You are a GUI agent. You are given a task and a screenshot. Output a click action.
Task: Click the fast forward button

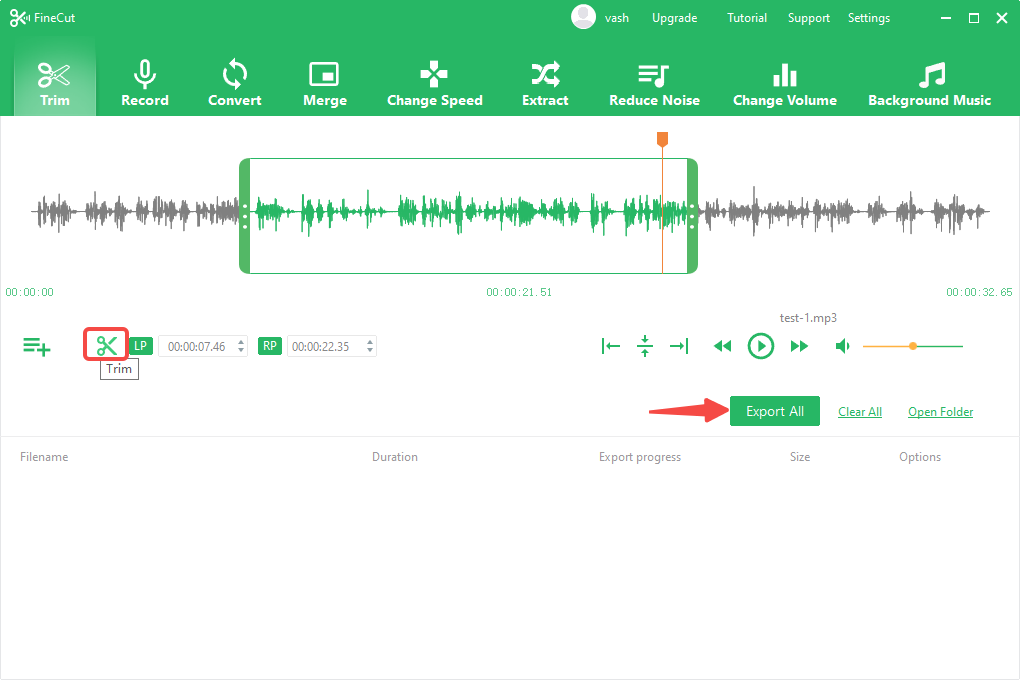[x=799, y=346]
